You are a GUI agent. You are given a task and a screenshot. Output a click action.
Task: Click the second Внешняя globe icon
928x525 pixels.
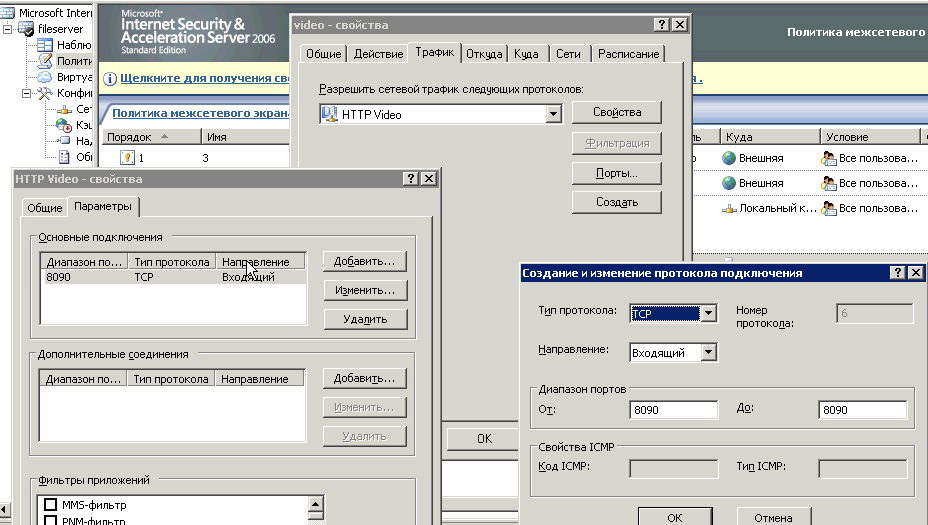[x=729, y=183]
